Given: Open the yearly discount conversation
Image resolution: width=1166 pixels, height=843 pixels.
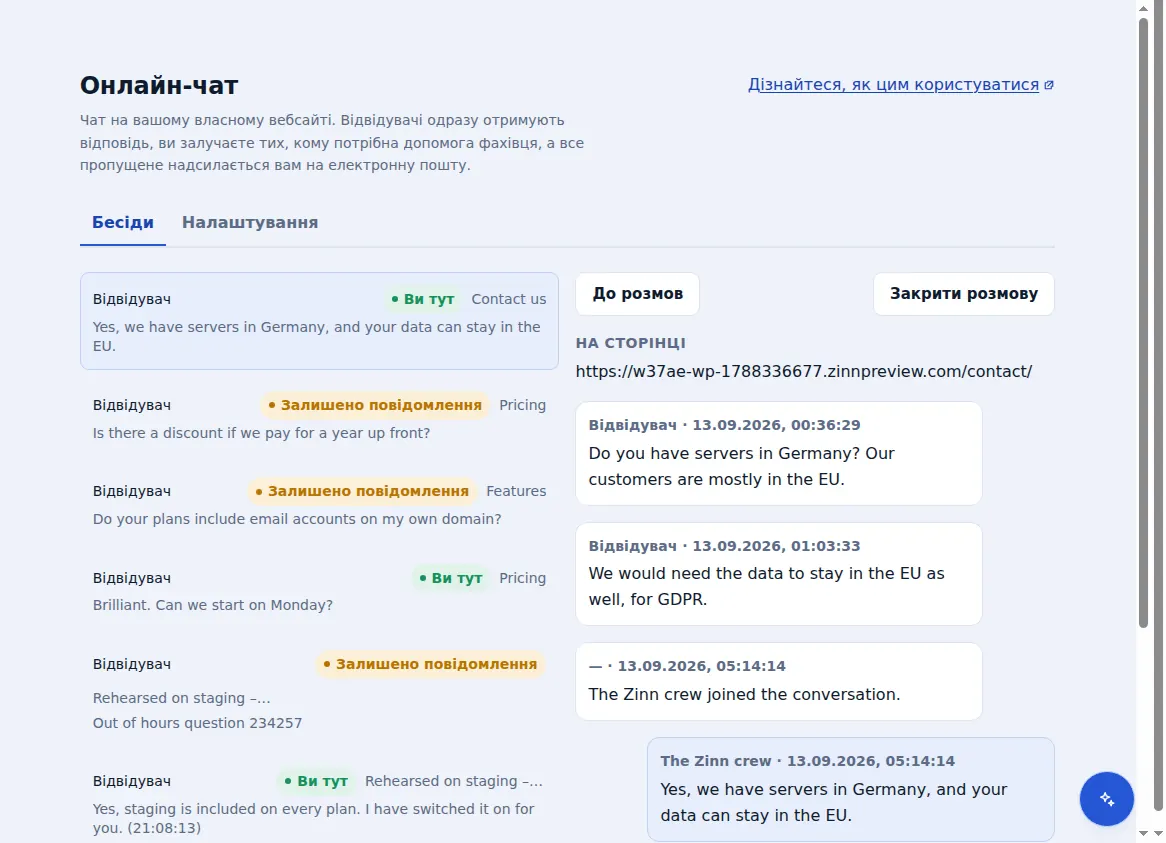Looking at the screenshot, I should tap(319, 419).
